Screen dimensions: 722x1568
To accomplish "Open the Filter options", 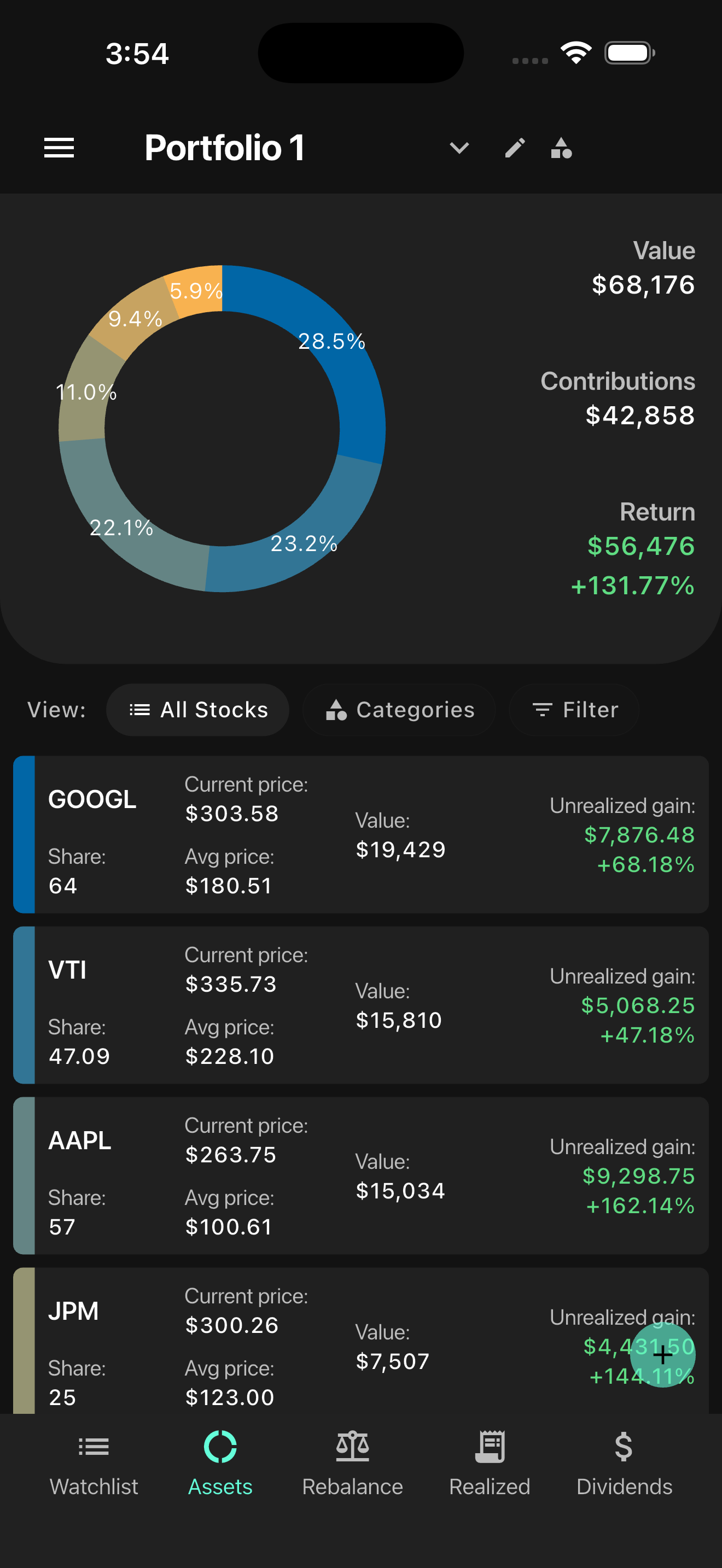I will pyautogui.click(x=574, y=710).
